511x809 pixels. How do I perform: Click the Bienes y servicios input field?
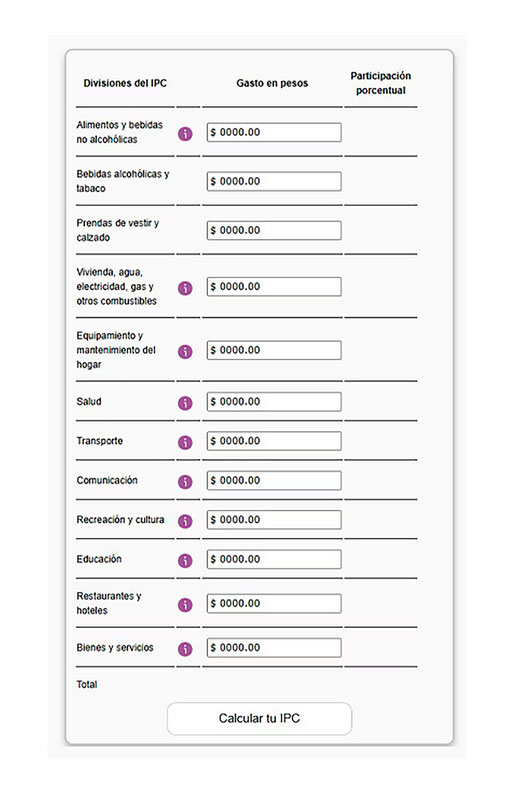[x=274, y=648]
